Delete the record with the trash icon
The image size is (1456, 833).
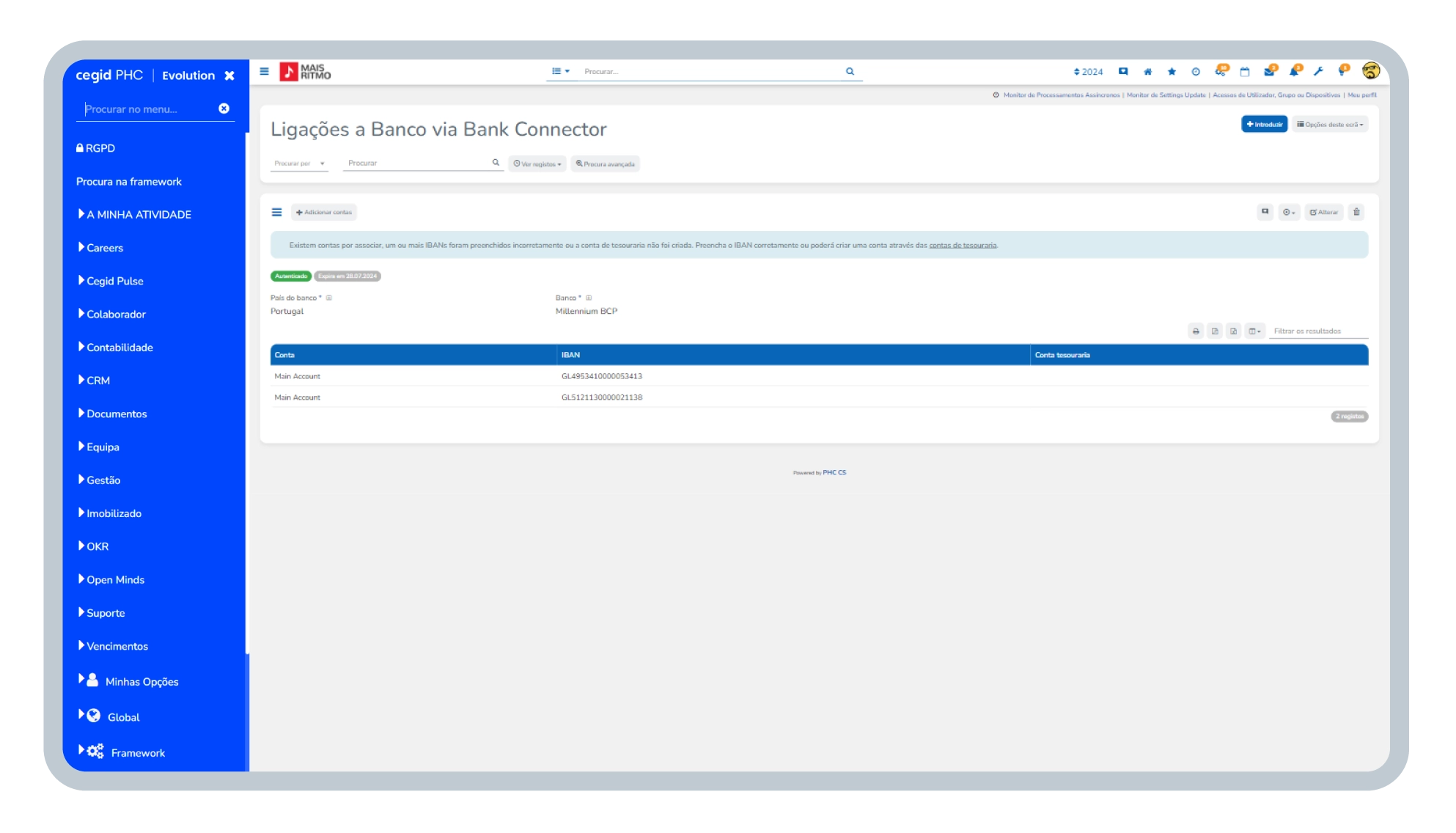tap(1357, 212)
